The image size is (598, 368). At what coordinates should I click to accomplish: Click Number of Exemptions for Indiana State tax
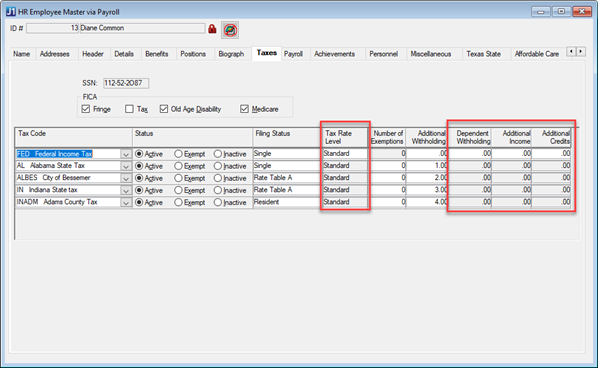[x=388, y=190]
